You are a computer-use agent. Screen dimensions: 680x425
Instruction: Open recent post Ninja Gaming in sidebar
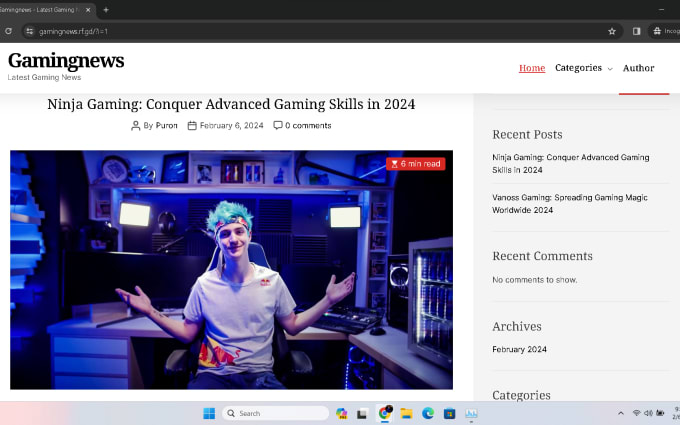click(570, 163)
